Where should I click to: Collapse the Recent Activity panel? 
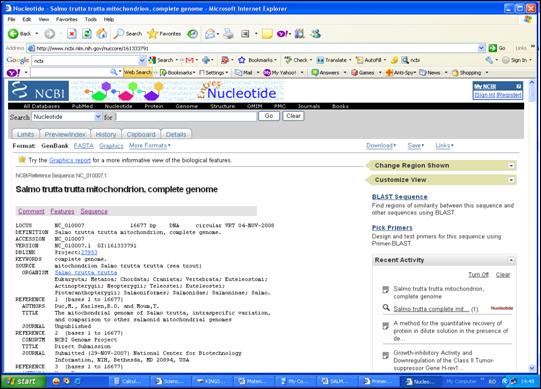pyautogui.click(x=511, y=260)
